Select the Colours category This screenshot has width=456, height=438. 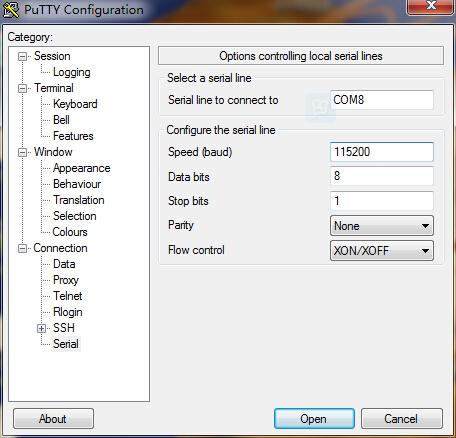coord(70,232)
